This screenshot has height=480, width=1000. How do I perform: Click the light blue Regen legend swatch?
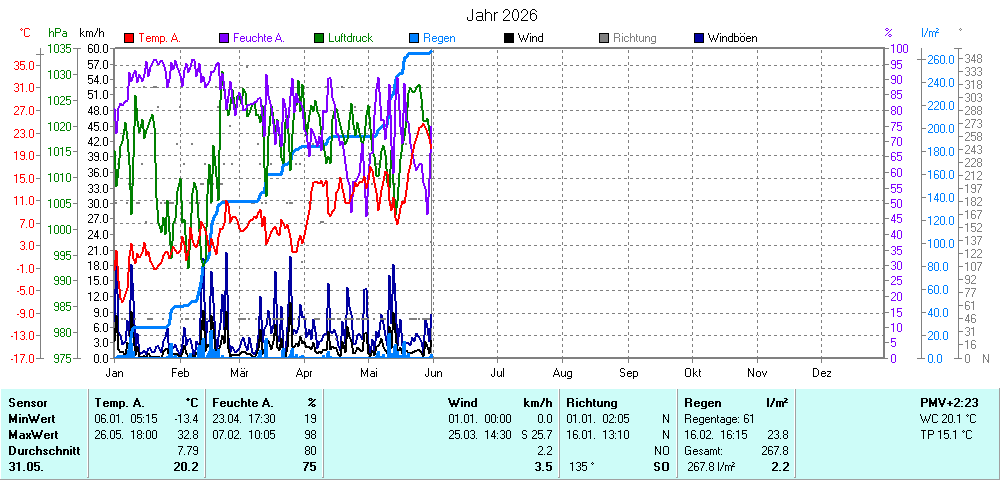pos(413,38)
